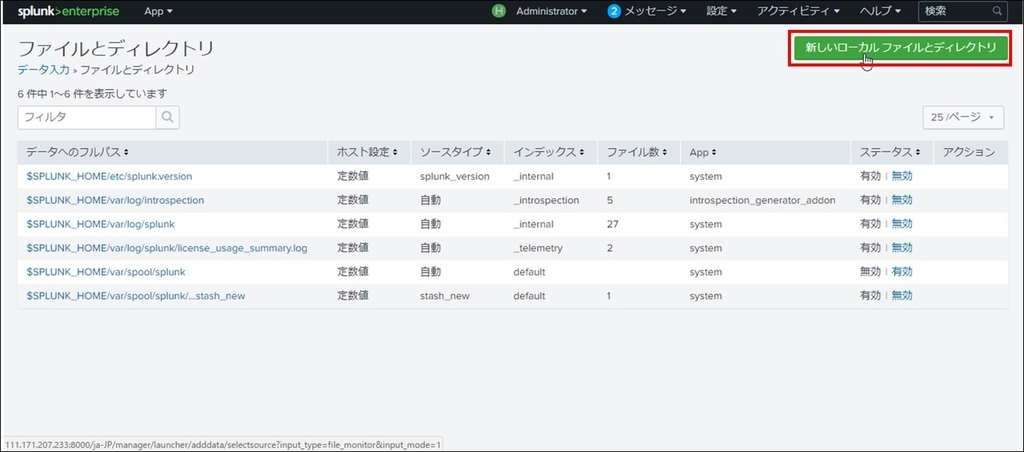Click the 6 件中 1〜6 件 results count text
1024x452 pixels.
click(x=92, y=93)
